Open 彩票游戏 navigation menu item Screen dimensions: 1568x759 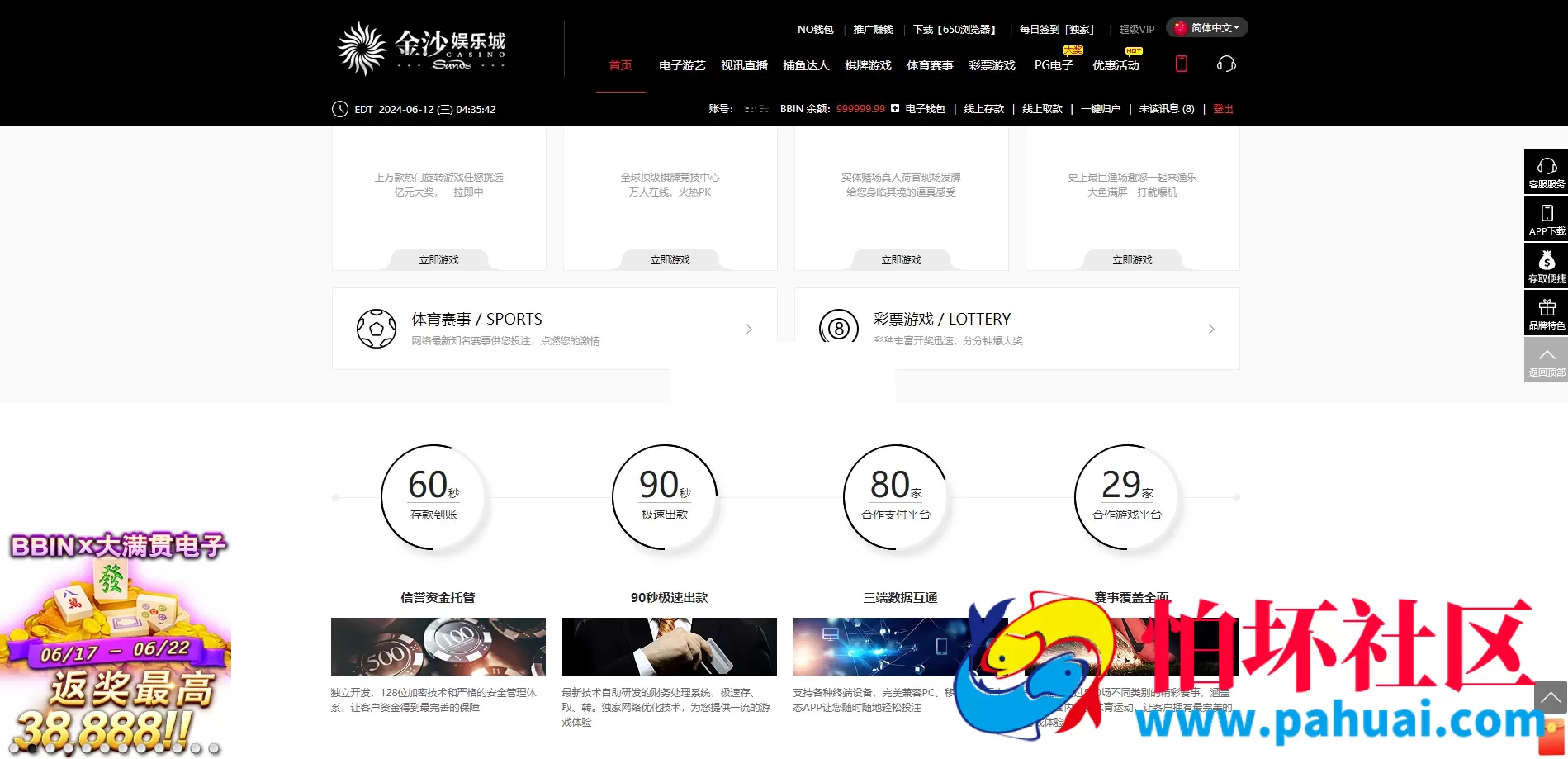coord(992,65)
